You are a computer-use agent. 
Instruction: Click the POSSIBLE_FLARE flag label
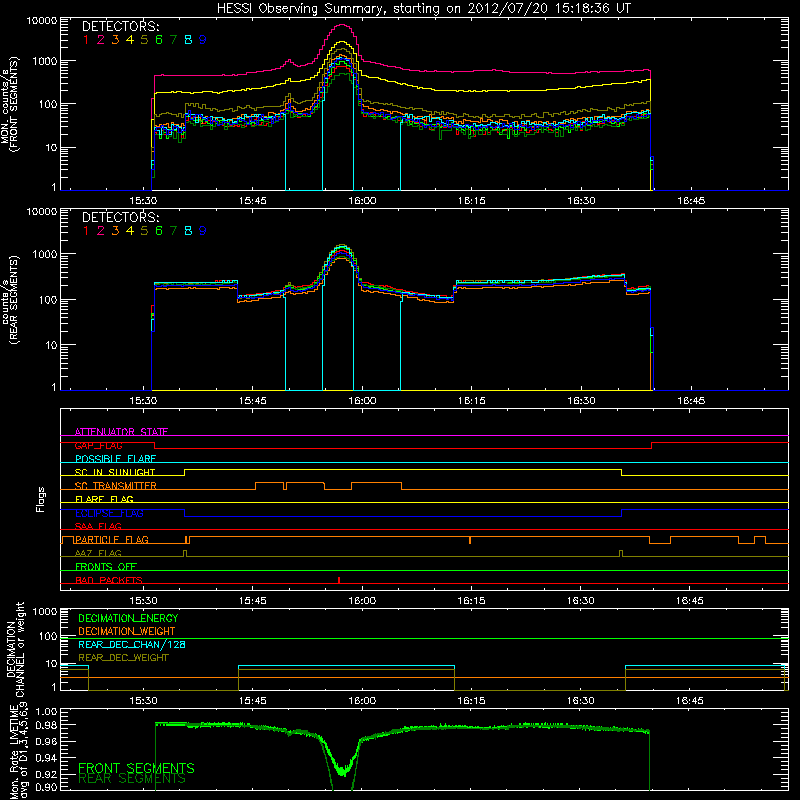pos(115,459)
